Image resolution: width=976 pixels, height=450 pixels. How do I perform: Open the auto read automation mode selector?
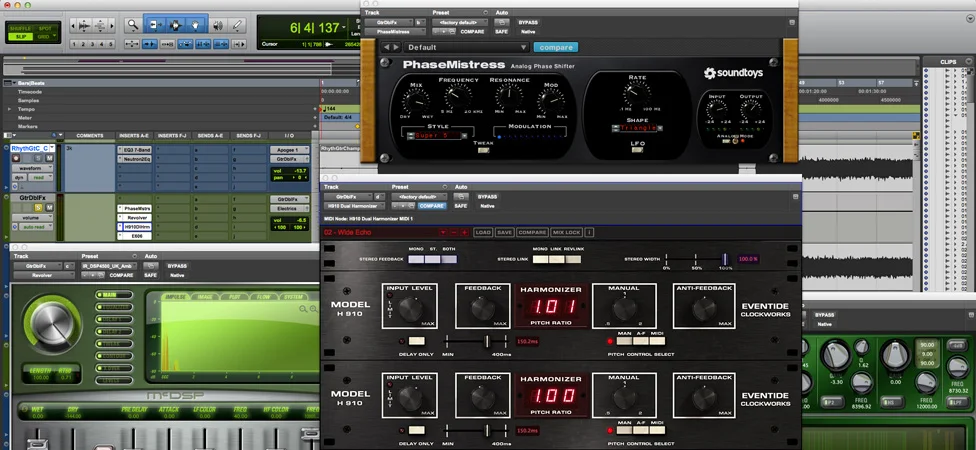[x=34, y=227]
